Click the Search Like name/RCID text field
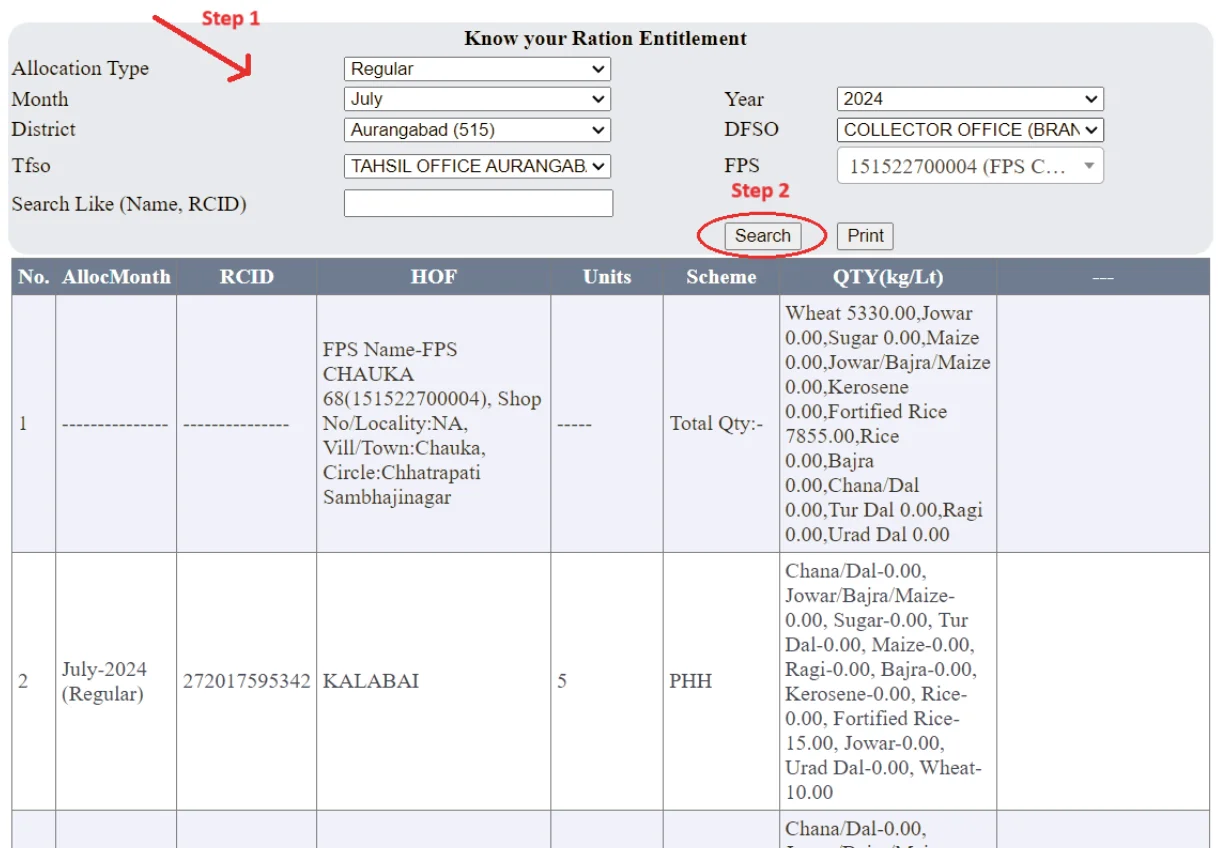 [x=478, y=204]
